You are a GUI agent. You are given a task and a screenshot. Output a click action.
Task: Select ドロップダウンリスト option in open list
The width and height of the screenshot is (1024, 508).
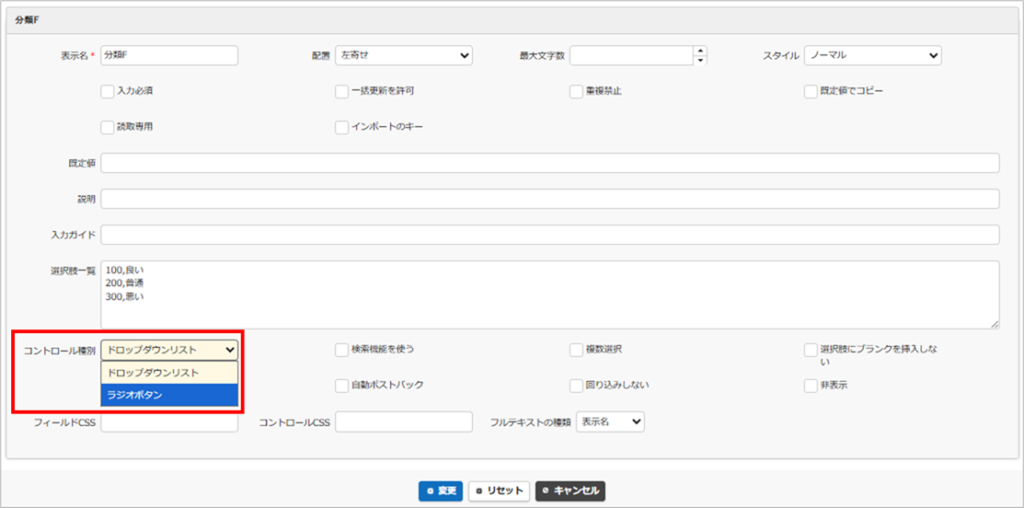click(169, 372)
